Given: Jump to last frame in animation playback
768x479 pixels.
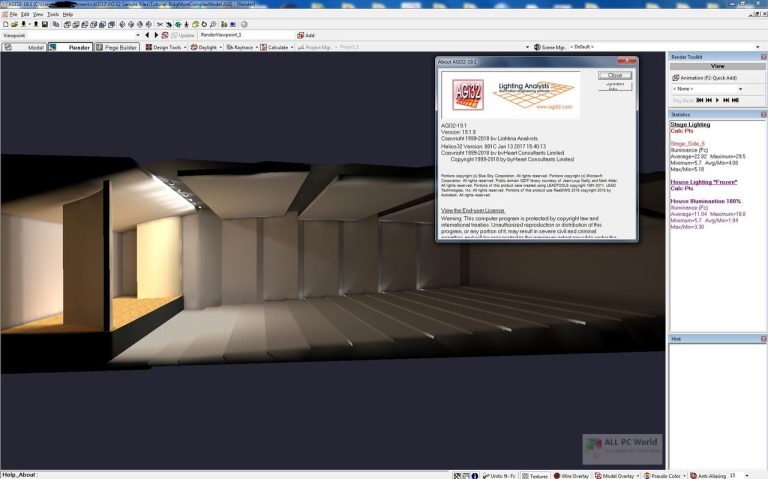Looking at the screenshot, I should (x=735, y=100).
